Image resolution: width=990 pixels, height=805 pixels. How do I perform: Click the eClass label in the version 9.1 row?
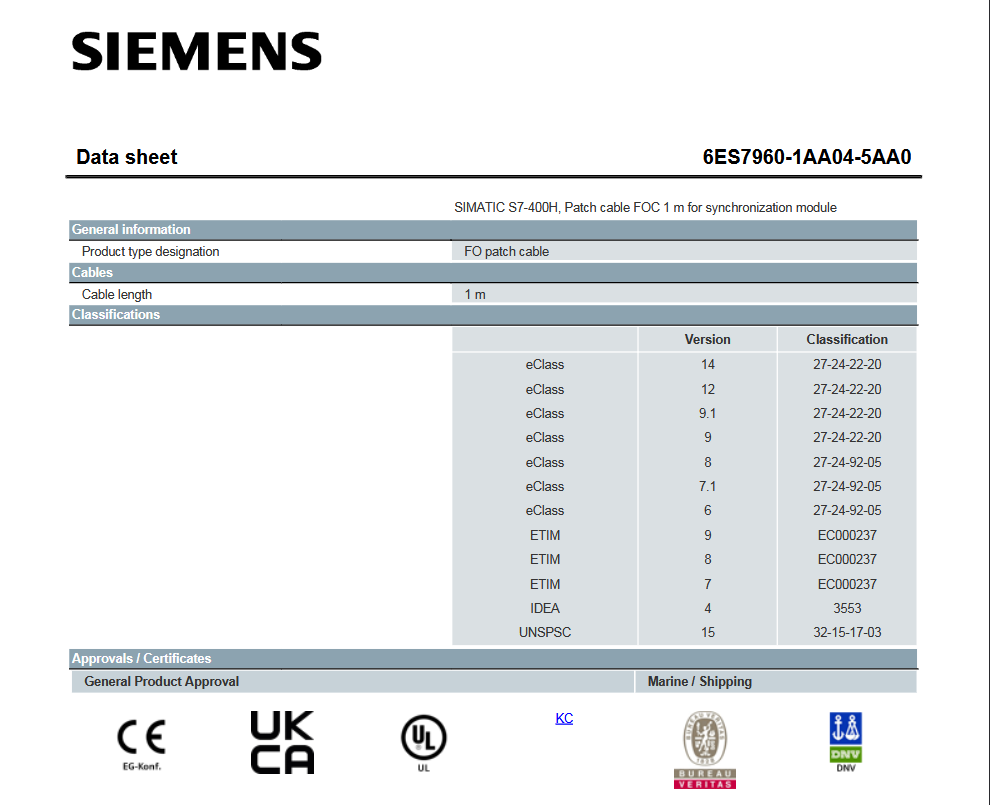click(x=545, y=414)
